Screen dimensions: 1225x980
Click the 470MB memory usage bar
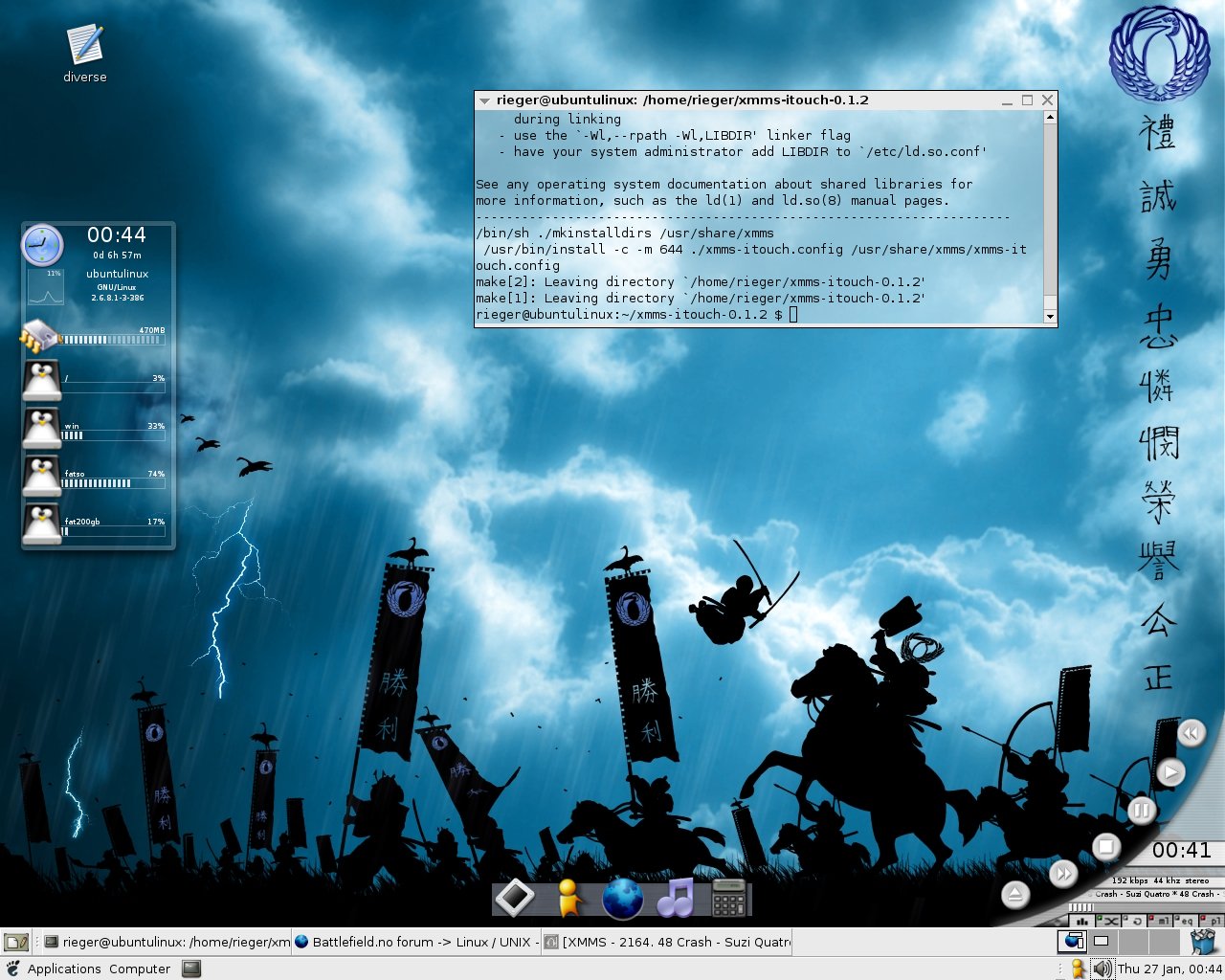113,339
